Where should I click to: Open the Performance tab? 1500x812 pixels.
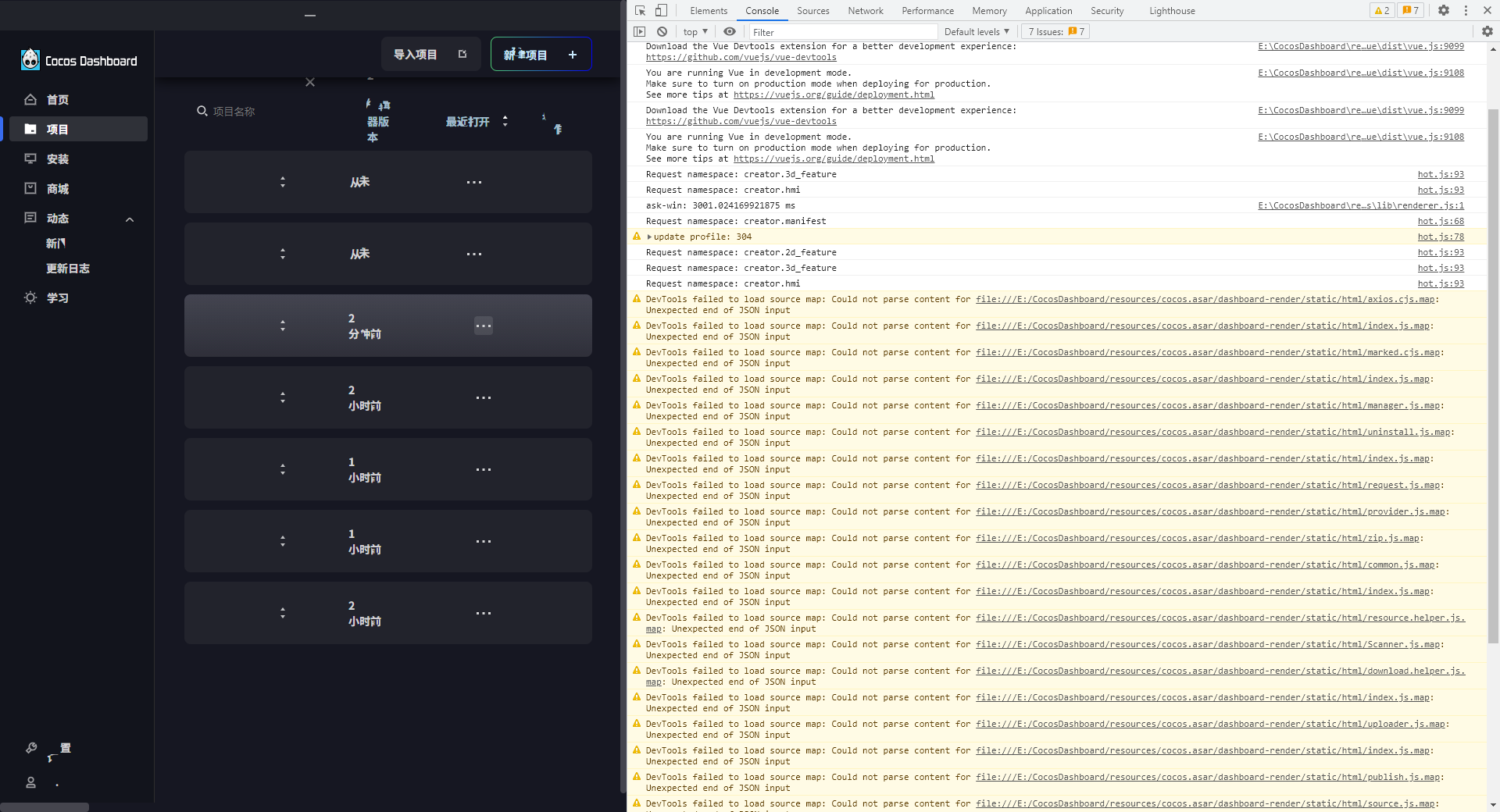(927, 10)
